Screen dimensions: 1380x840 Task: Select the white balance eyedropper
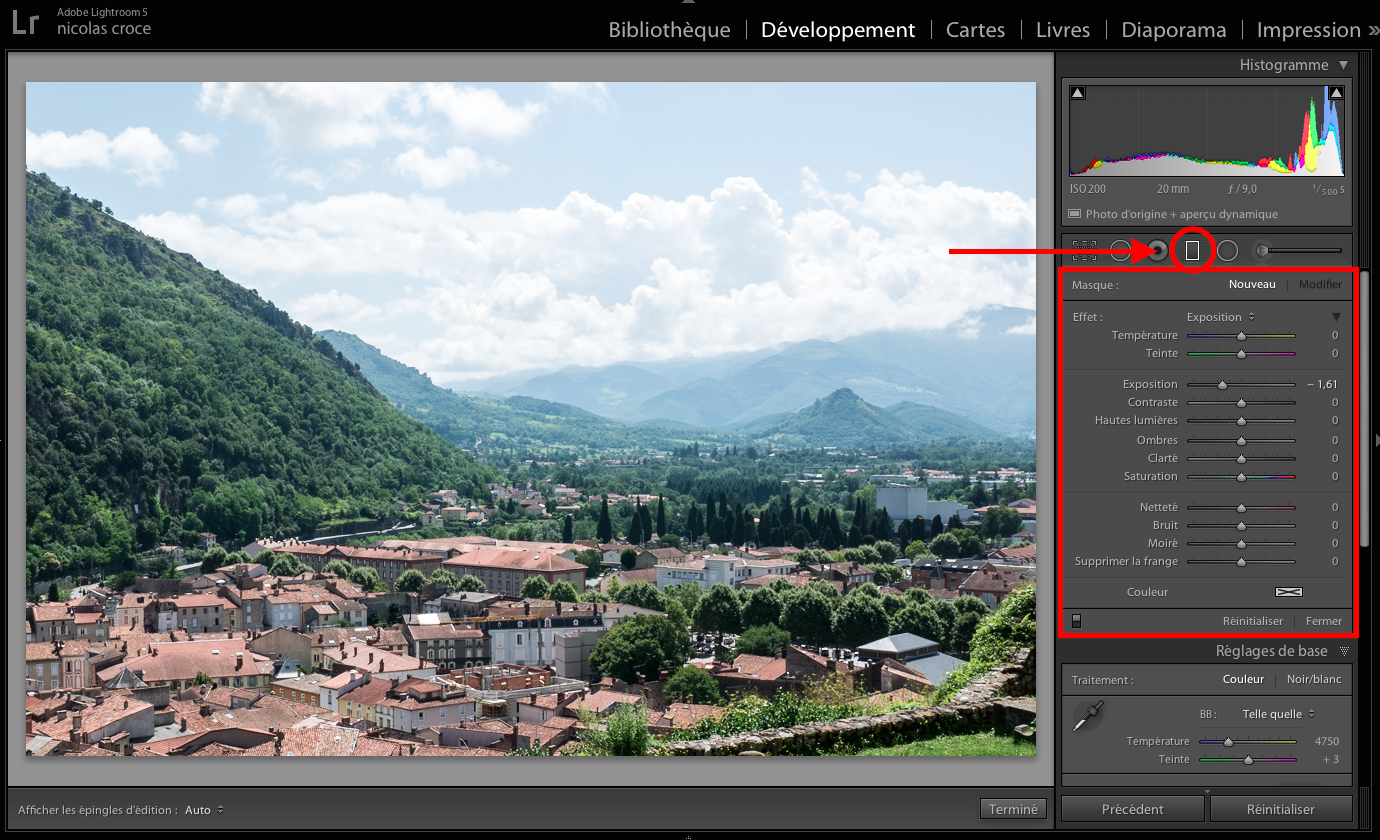[x=1087, y=716]
